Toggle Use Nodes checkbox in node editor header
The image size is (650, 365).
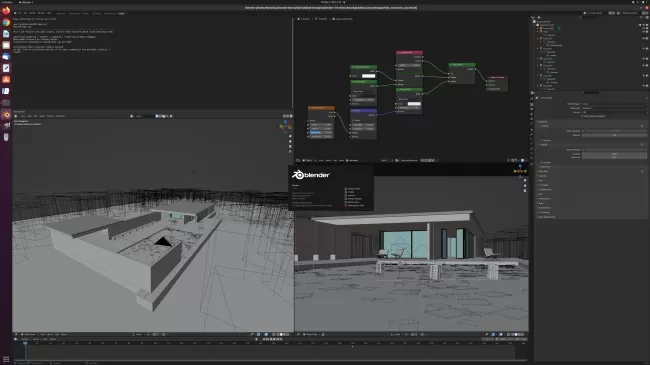[347, 160]
